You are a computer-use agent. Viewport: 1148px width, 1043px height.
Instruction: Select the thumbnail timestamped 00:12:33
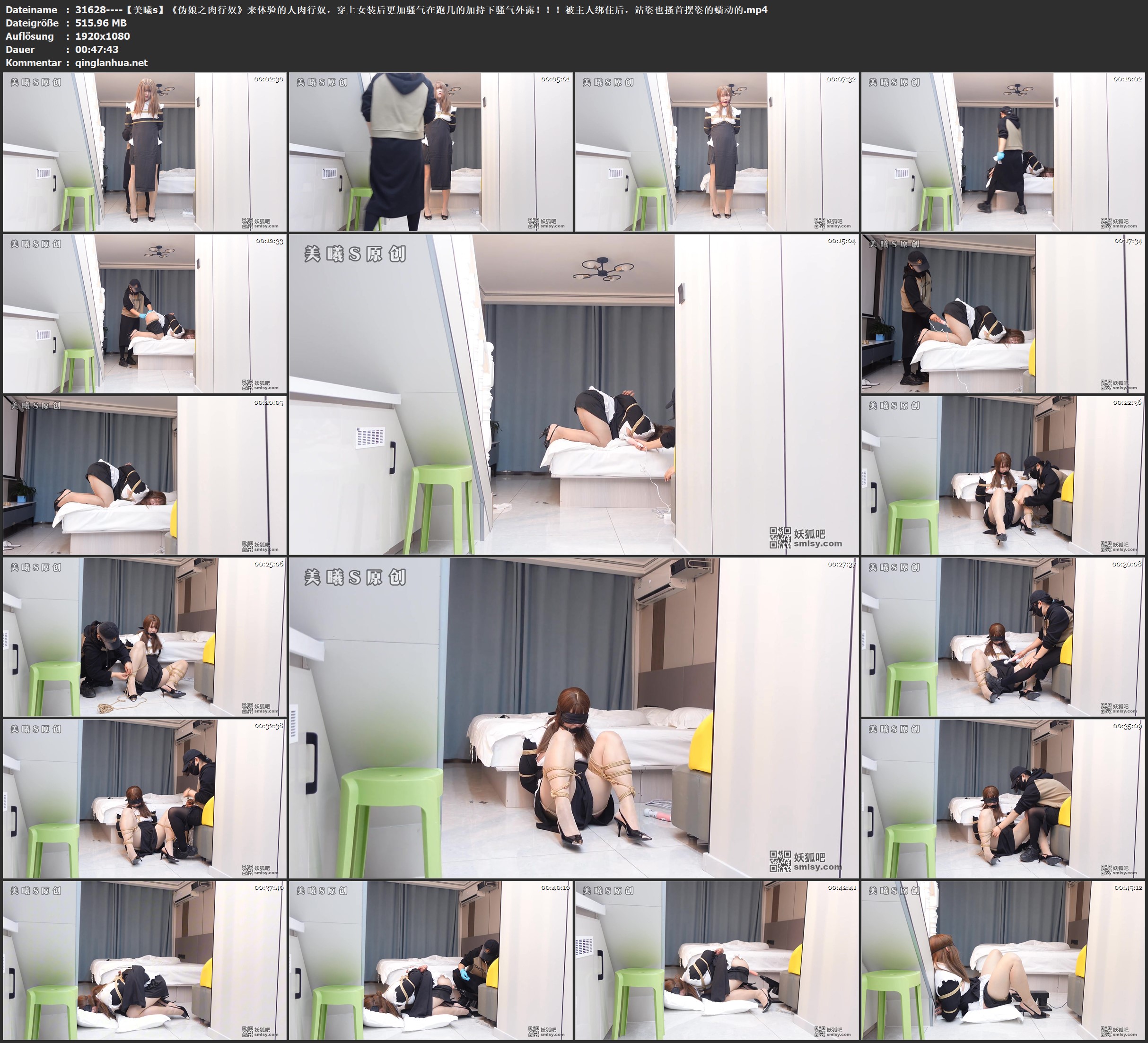tap(145, 313)
